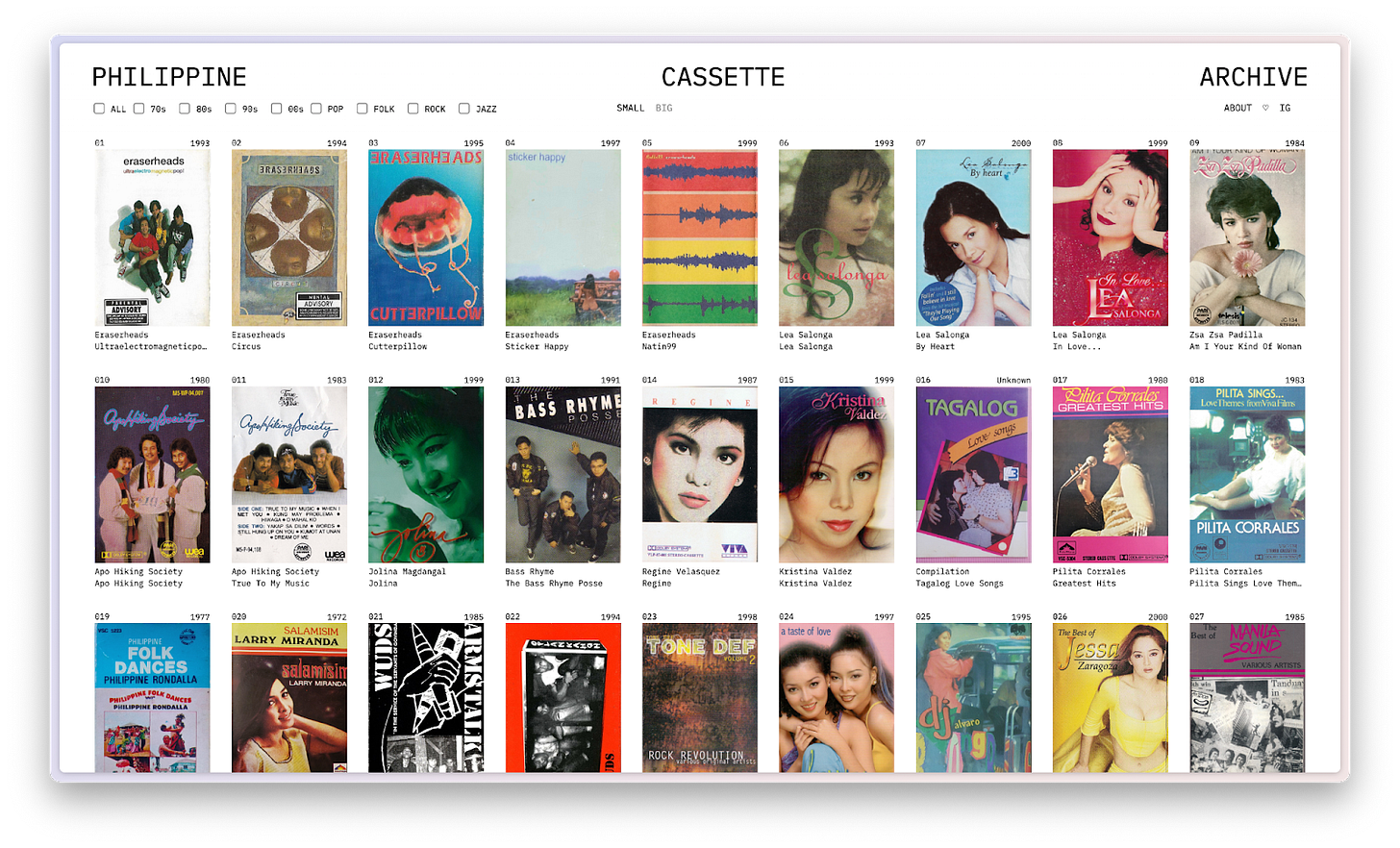The height and width of the screenshot is (848, 1400).
Task: View the Manila Sound cassette cover
Action: coord(1247,698)
